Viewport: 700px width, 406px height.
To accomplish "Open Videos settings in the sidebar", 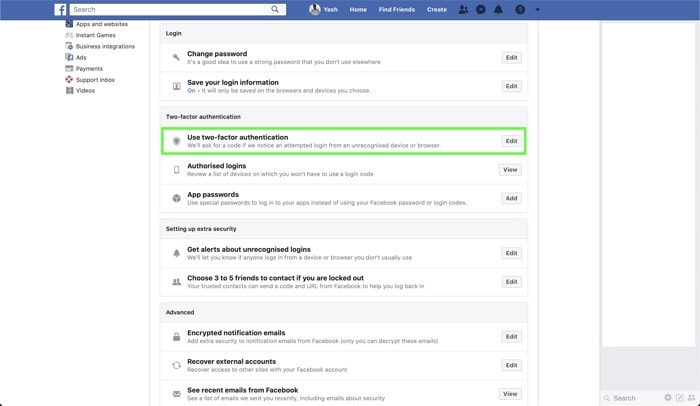I will [85, 91].
